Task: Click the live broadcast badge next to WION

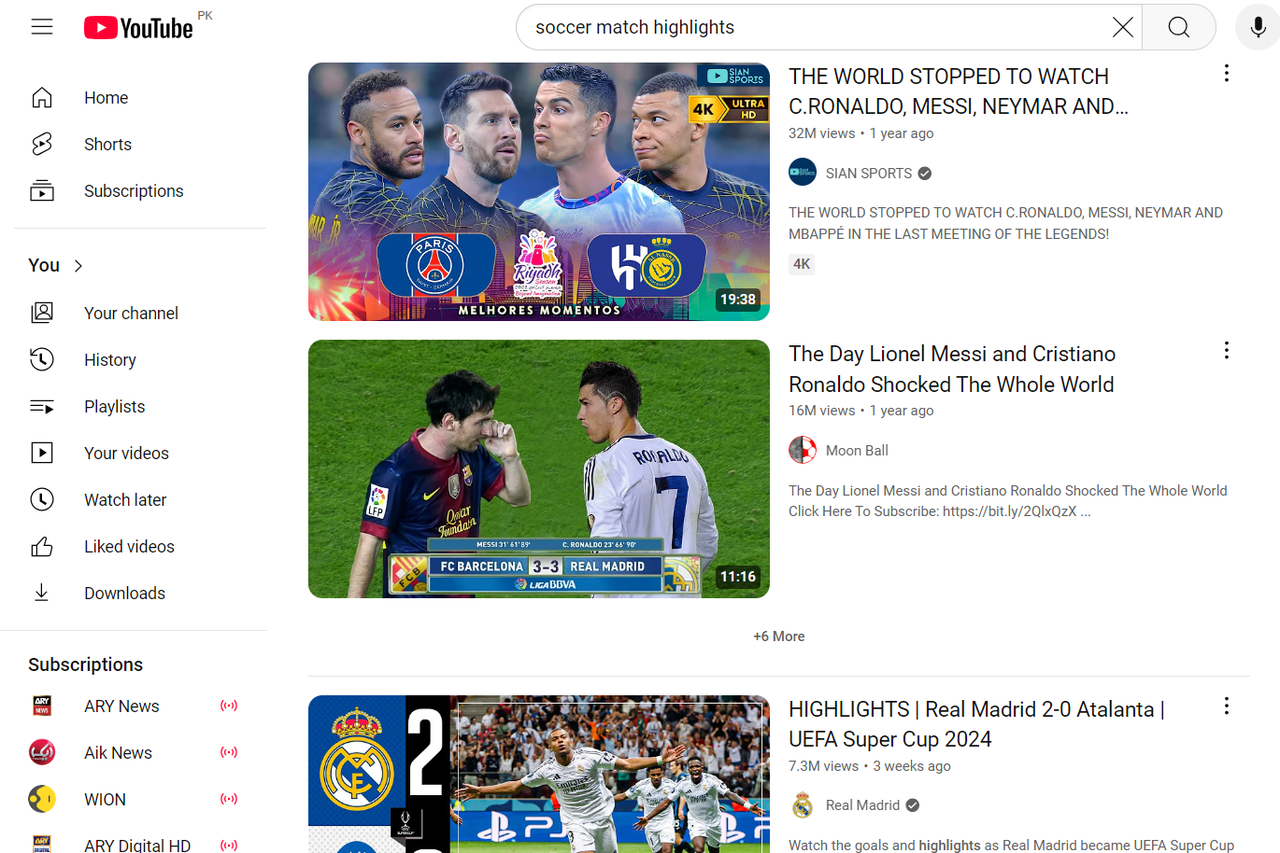Action: point(229,799)
